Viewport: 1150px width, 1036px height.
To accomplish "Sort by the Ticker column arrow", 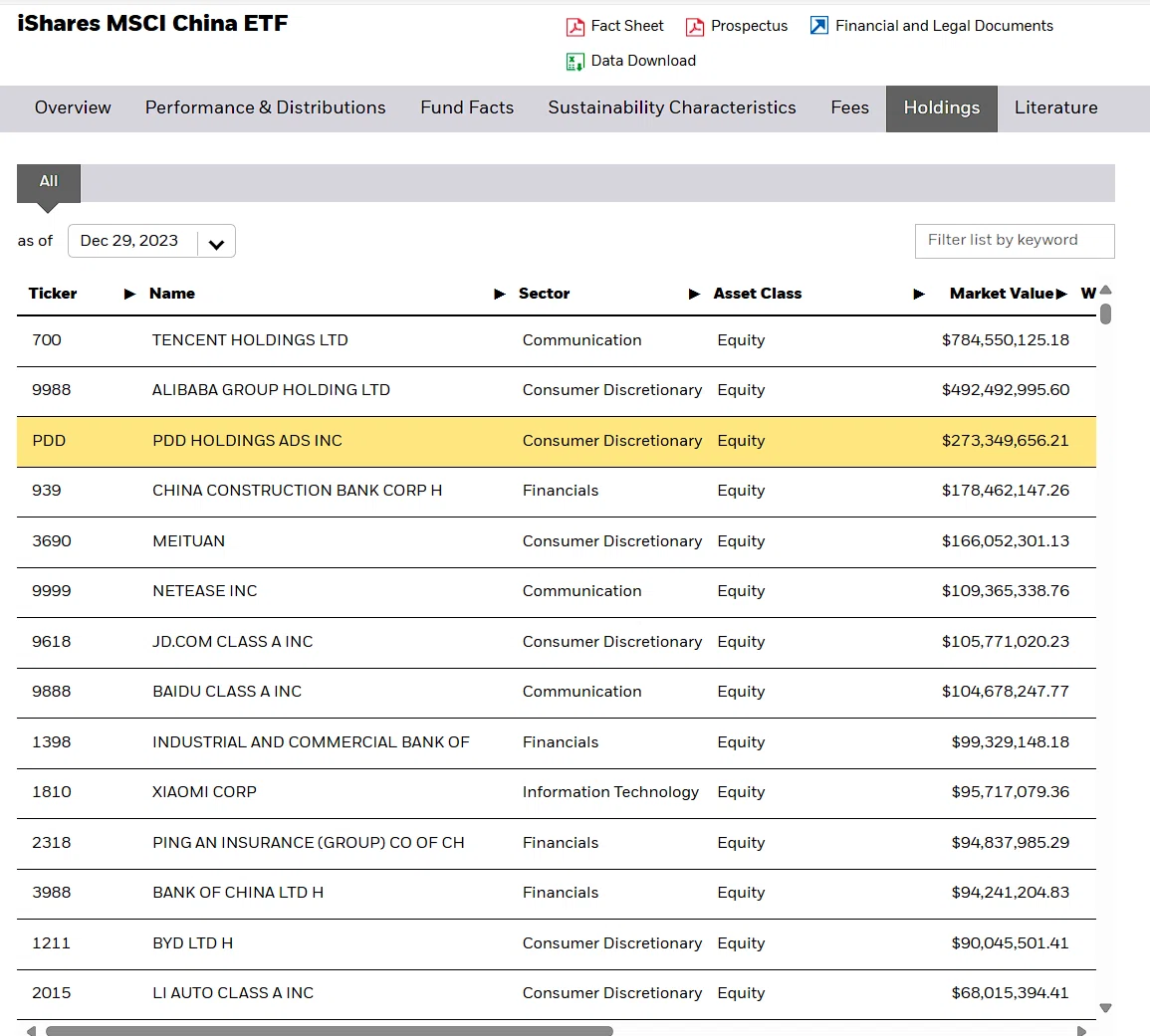I will point(129,294).
